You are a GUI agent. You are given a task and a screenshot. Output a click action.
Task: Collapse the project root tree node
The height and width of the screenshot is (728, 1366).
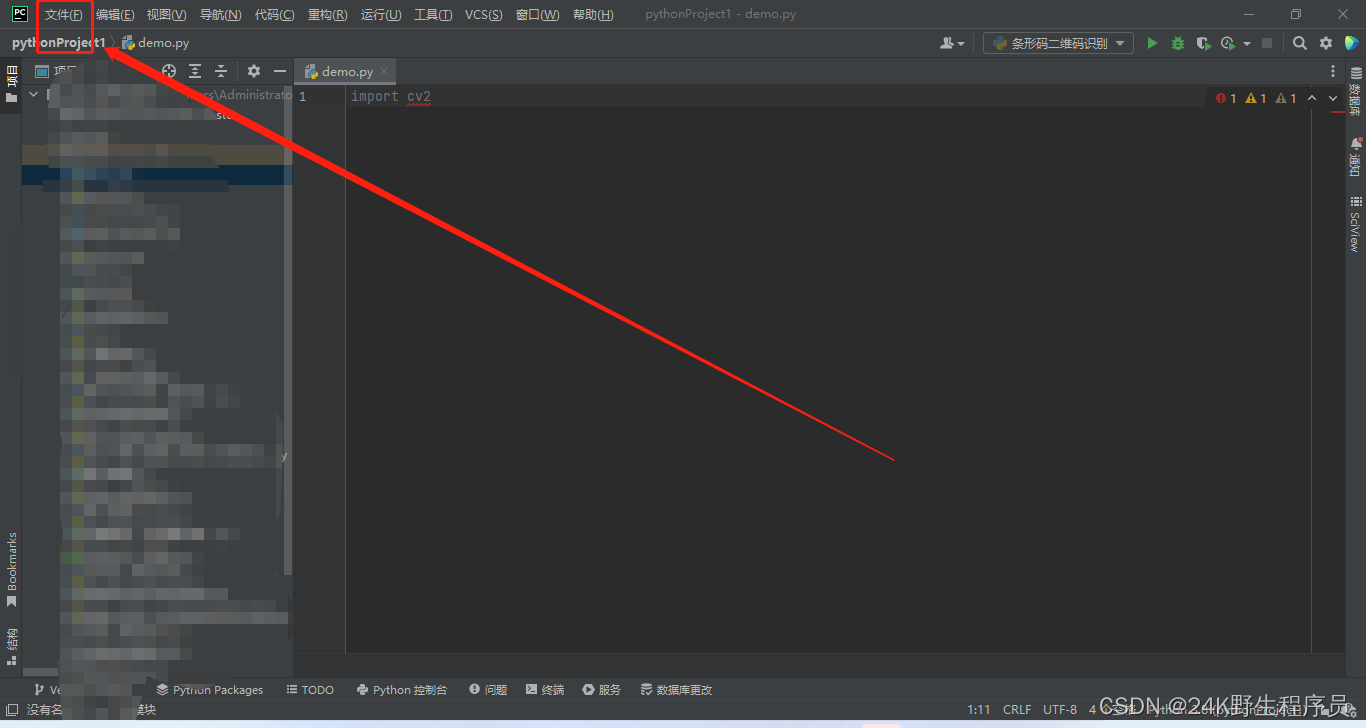click(x=33, y=94)
